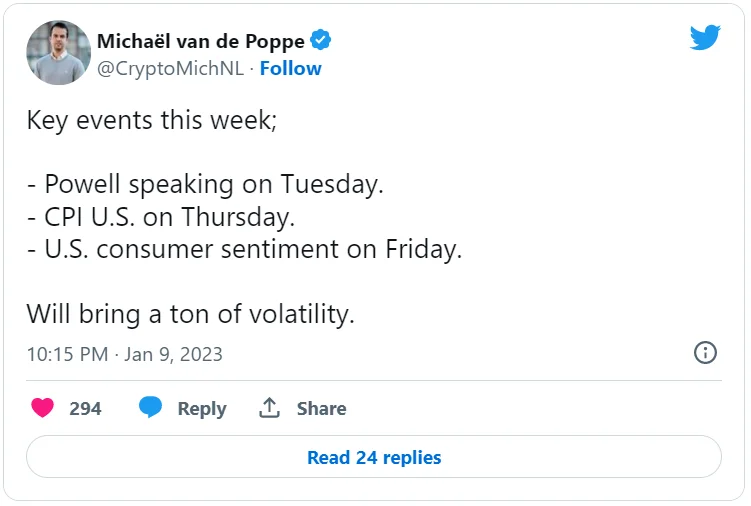Click the Share label
This screenshot has width=751, height=506.
point(321,408)
